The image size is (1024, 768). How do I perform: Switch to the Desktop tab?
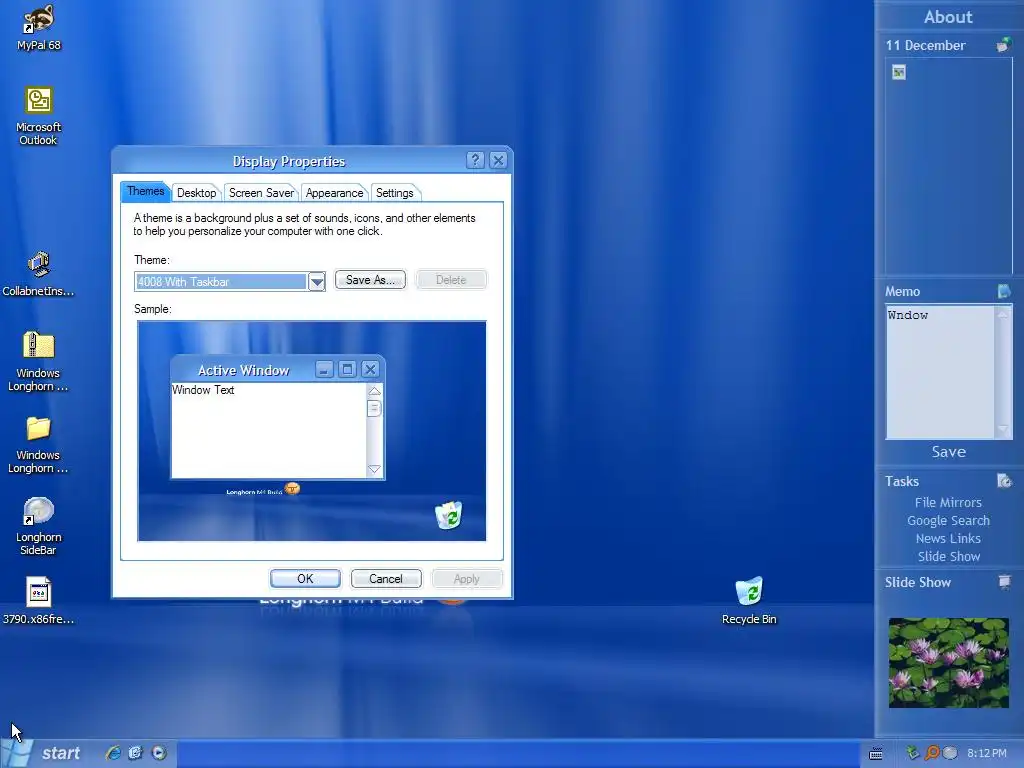click(197, 193)
